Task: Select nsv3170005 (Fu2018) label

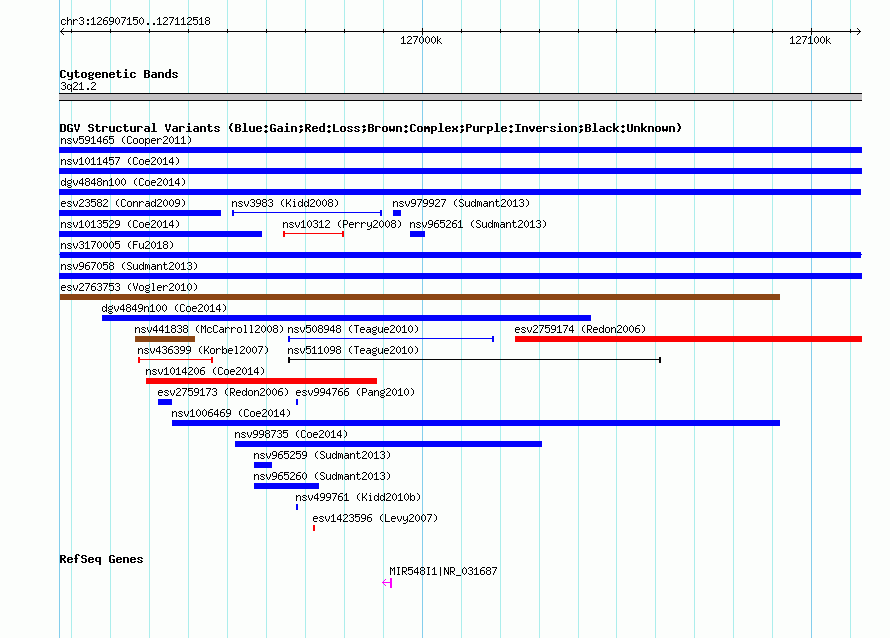Action: coord(117,245)
